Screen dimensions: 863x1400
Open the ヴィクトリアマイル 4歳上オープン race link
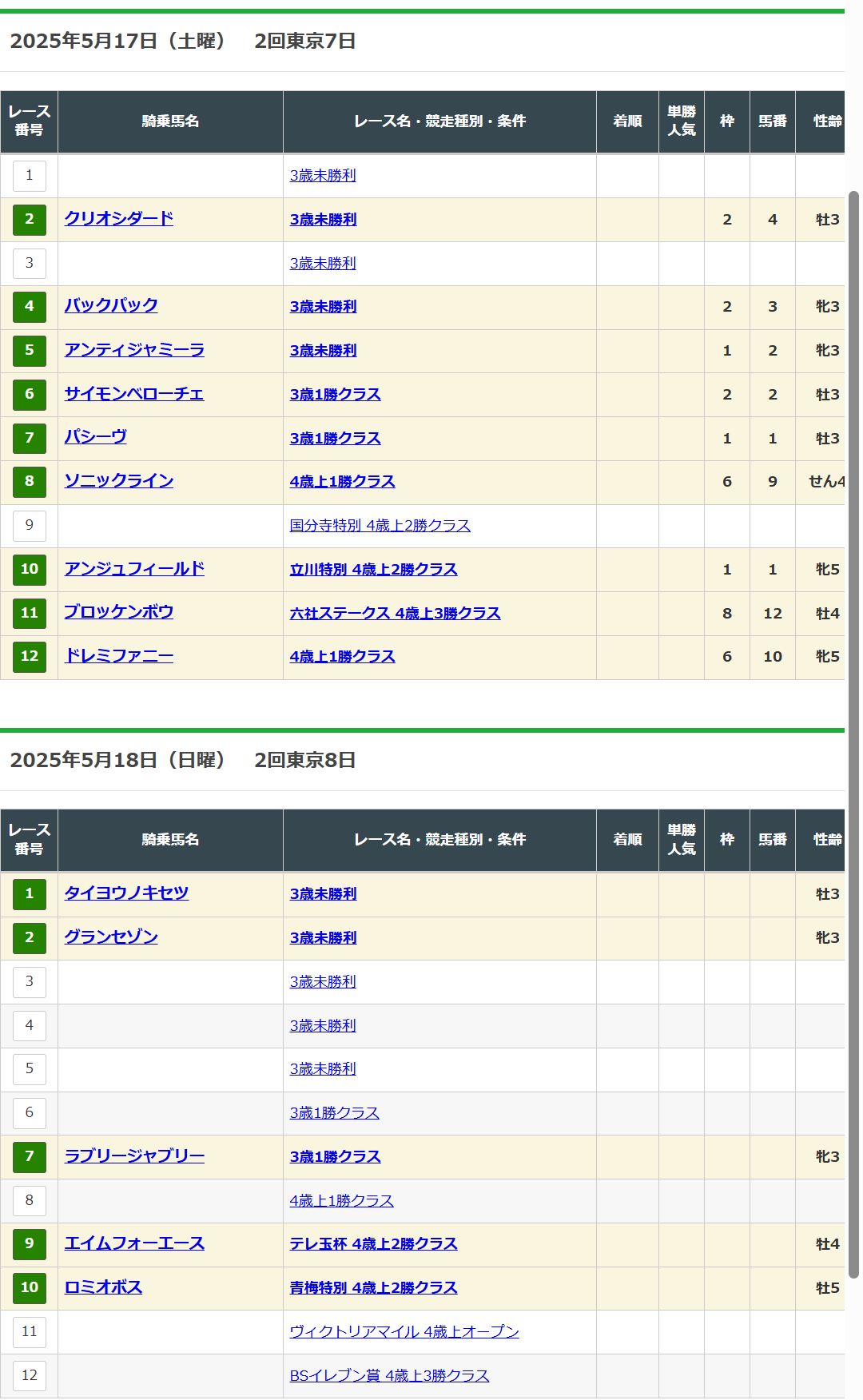pos(404,1332)
